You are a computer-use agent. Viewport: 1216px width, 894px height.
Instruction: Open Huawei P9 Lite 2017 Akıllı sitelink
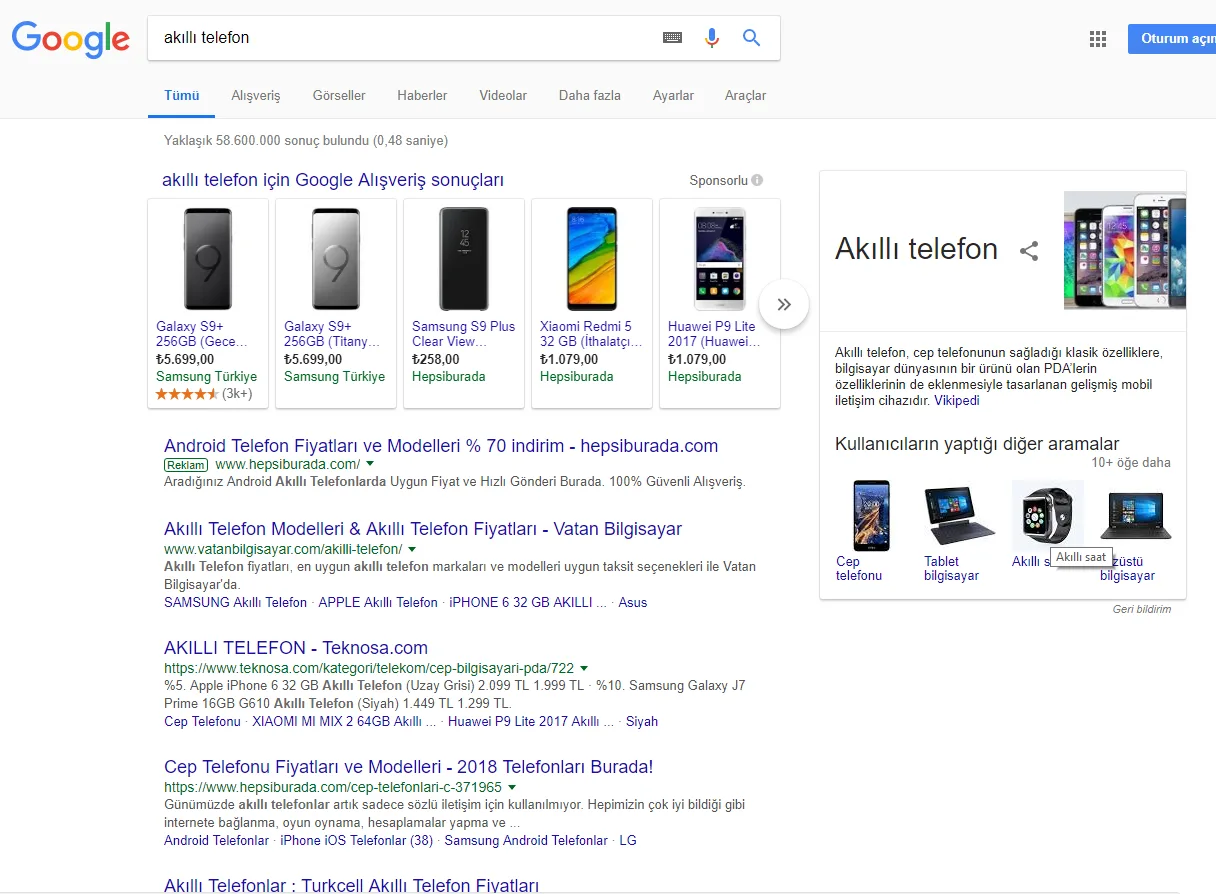coord(530,721)
